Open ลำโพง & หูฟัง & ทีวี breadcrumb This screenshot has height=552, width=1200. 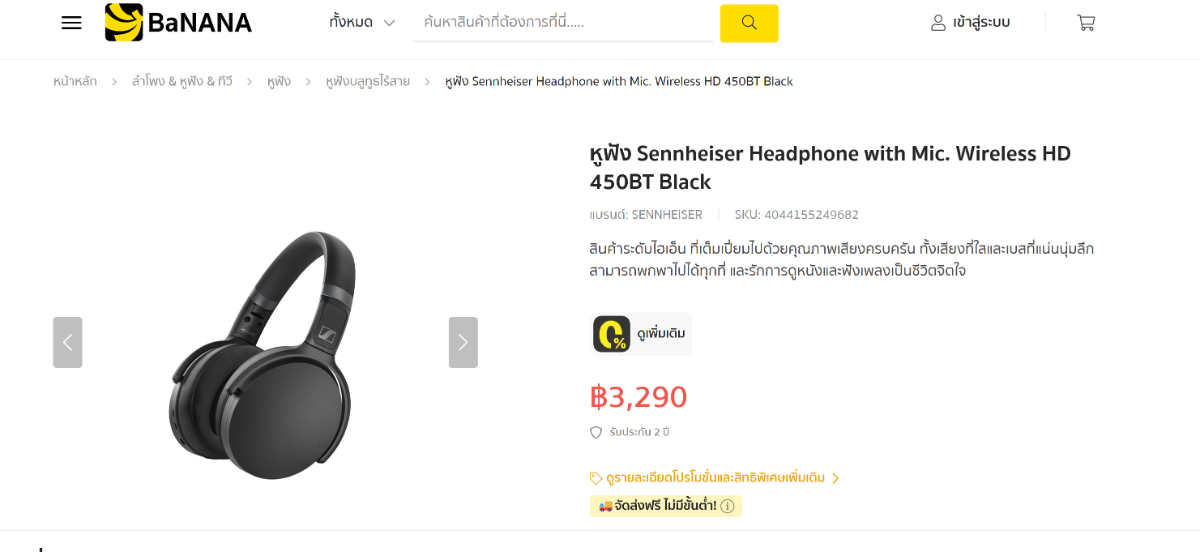coord(182,81)
